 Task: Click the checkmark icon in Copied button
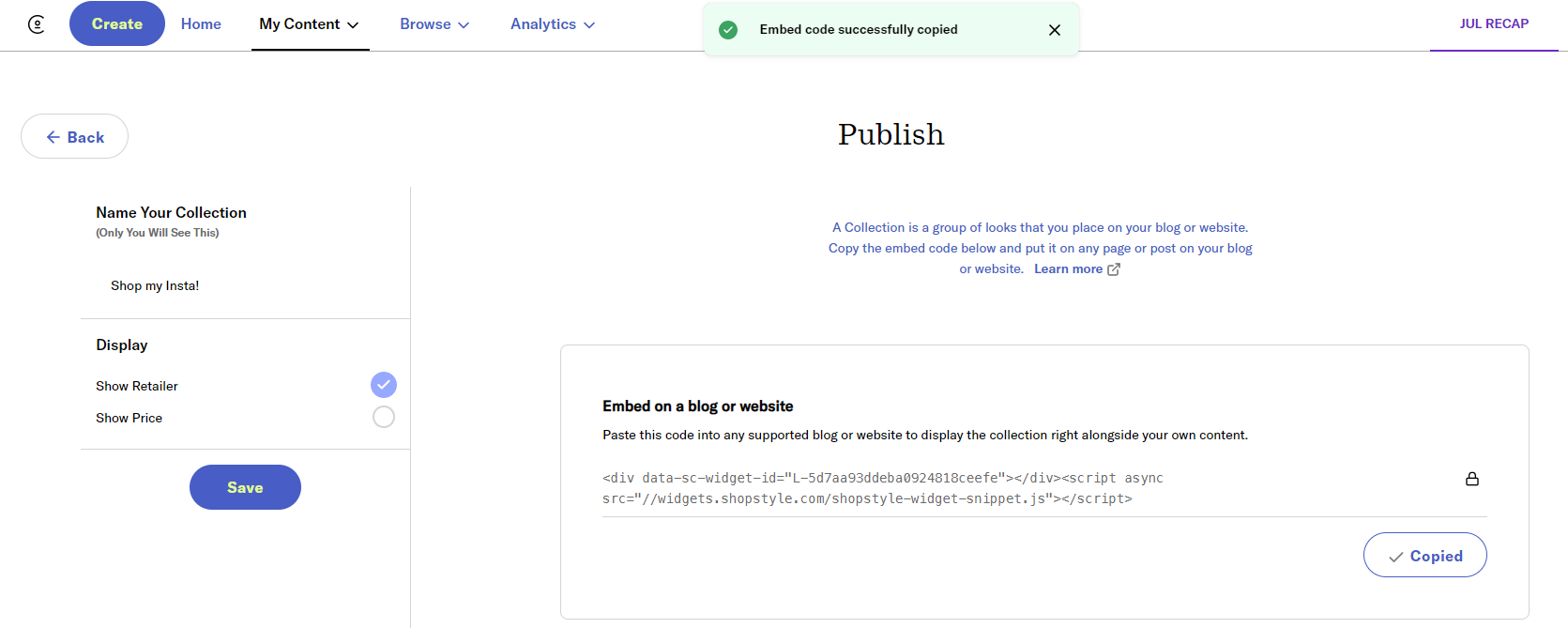[1396, 557]
